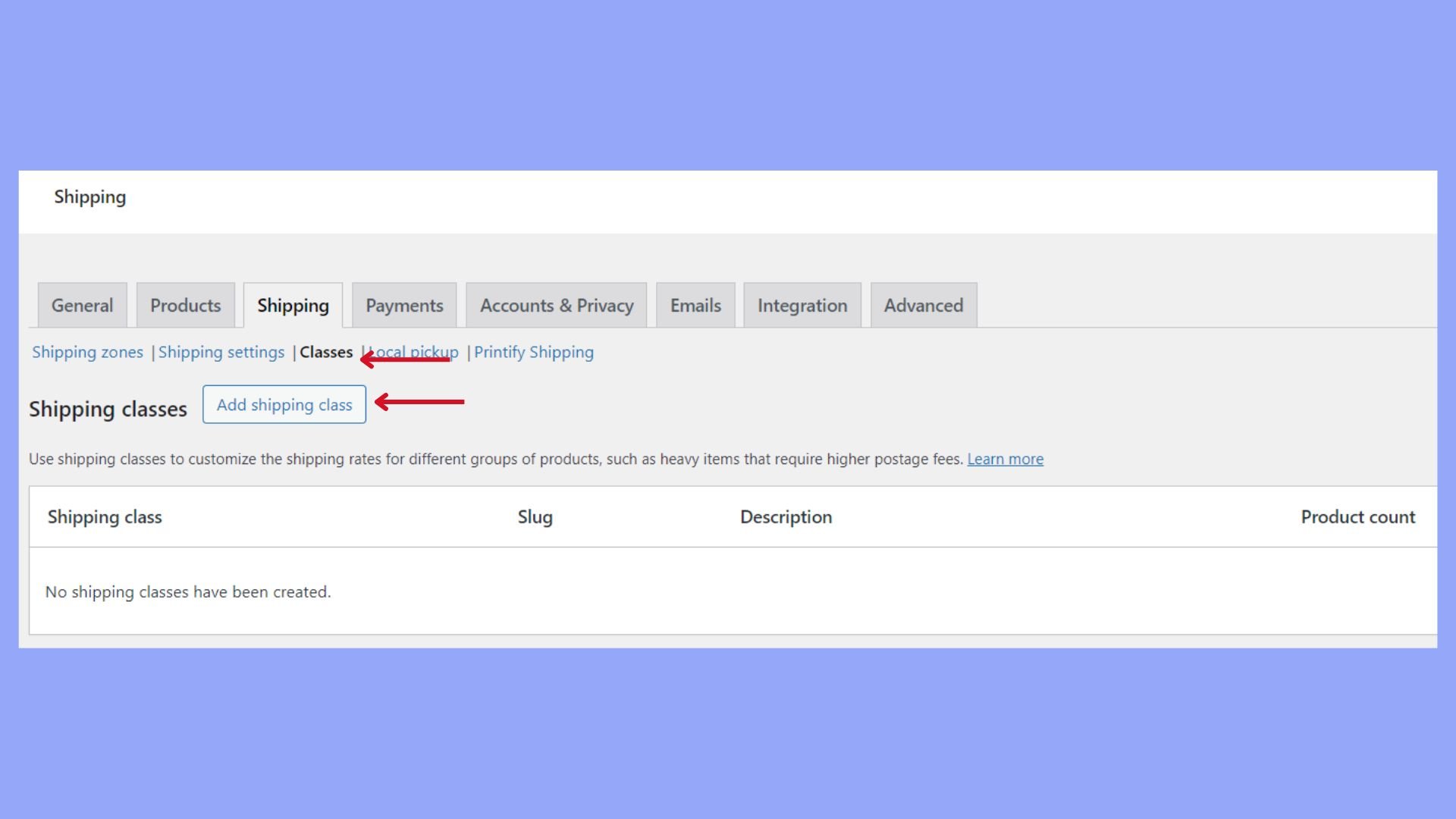Switch to the Integration tab
1456x819 pixels.
click(802, 306)
